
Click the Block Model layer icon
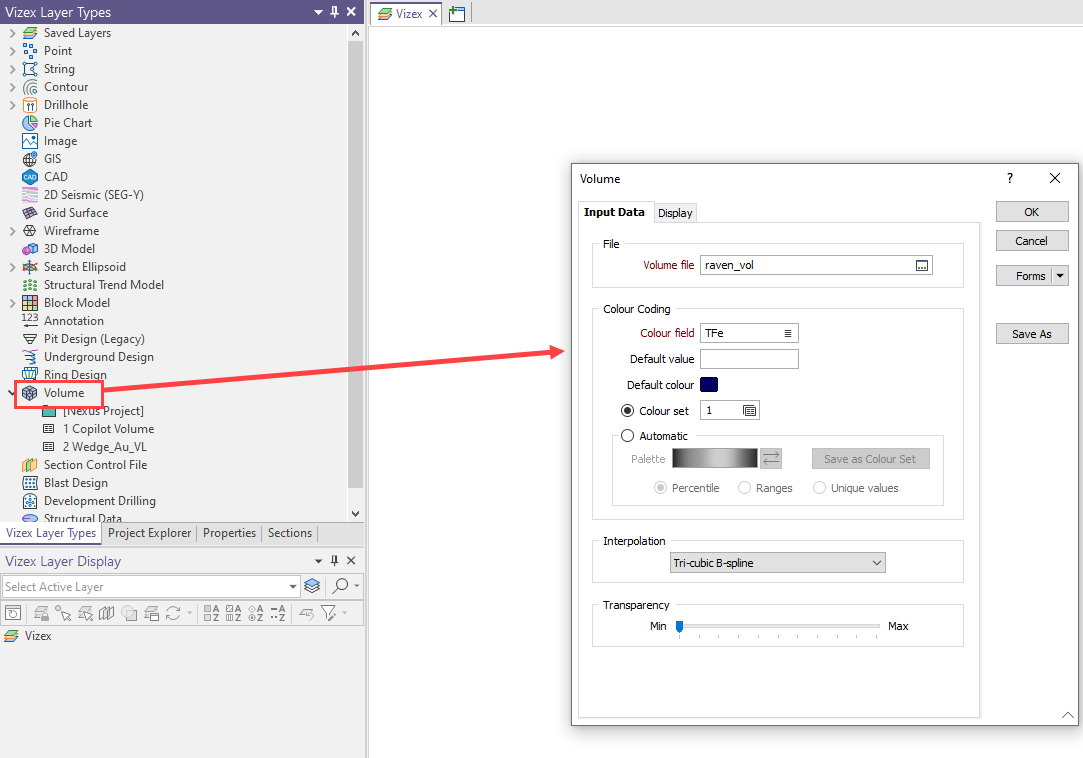tap(30, 303)
